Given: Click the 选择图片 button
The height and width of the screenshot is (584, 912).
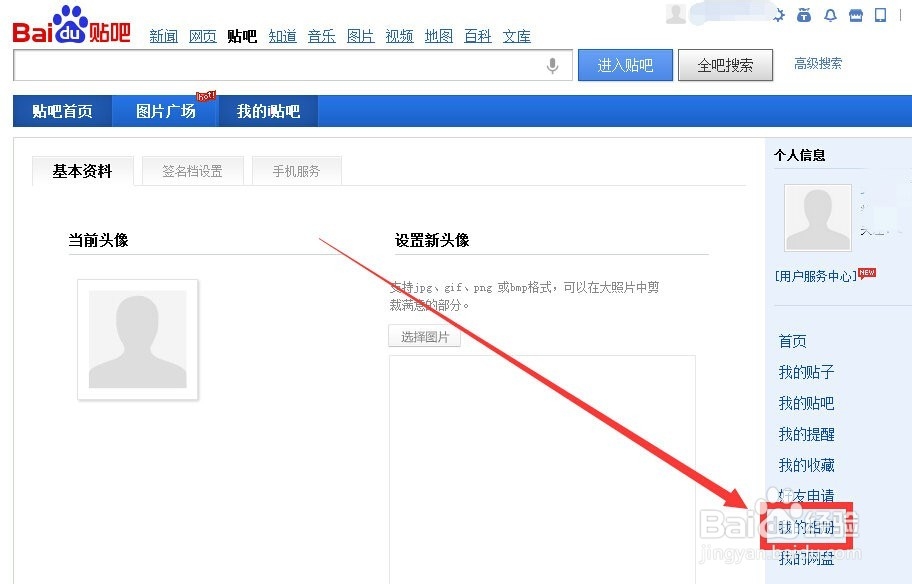Looking at the screenshot, I should (424, 336).
